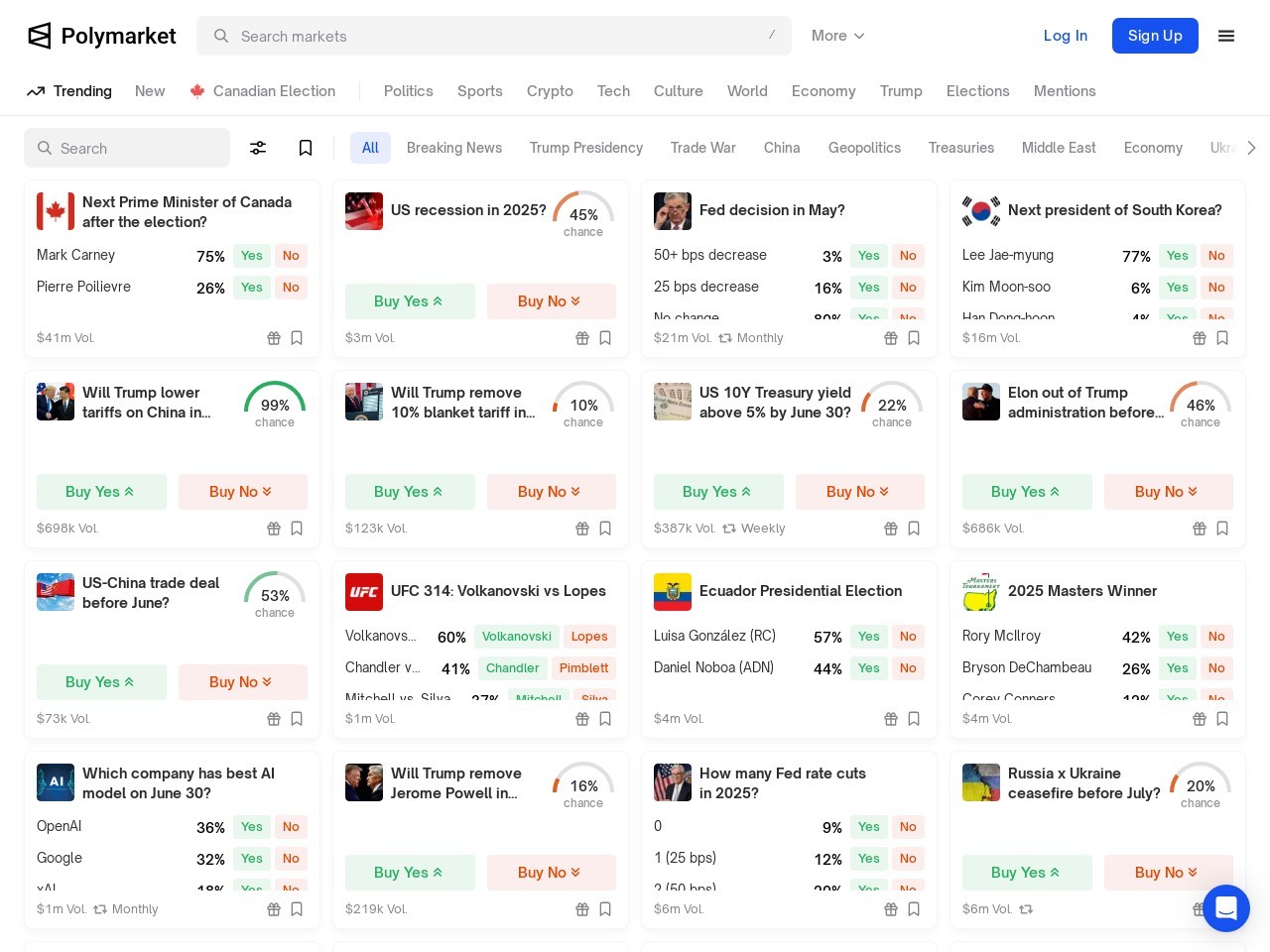
Task: Open the hamburger menu icon
Action: tap(1226, 36)
